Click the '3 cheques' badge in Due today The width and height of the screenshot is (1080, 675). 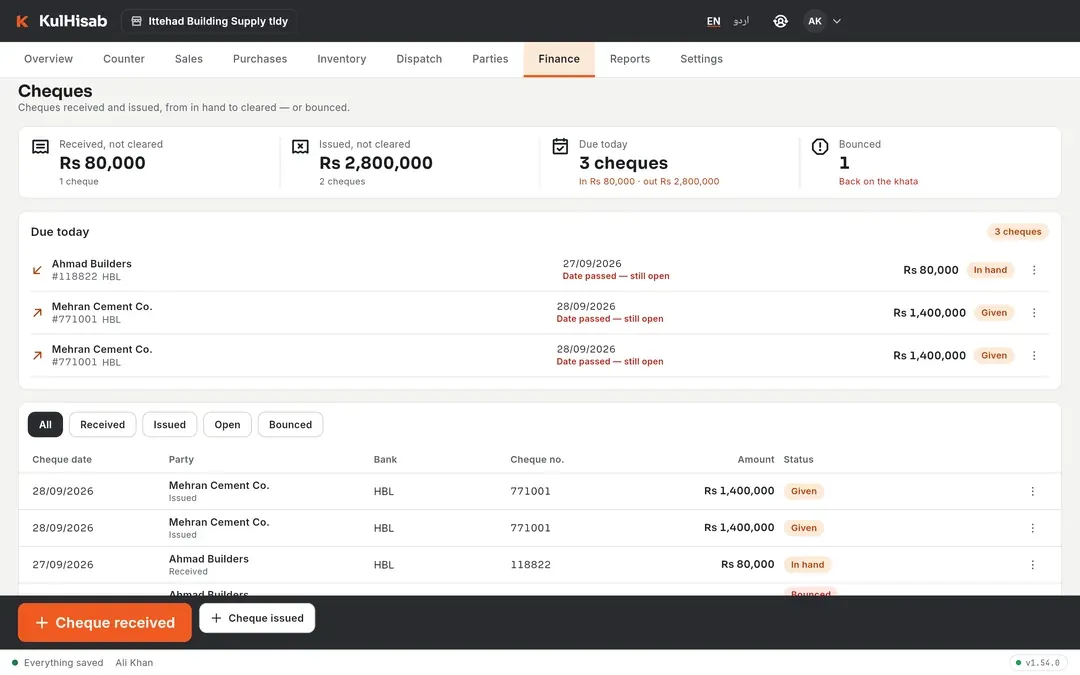tap(1017, 232)
